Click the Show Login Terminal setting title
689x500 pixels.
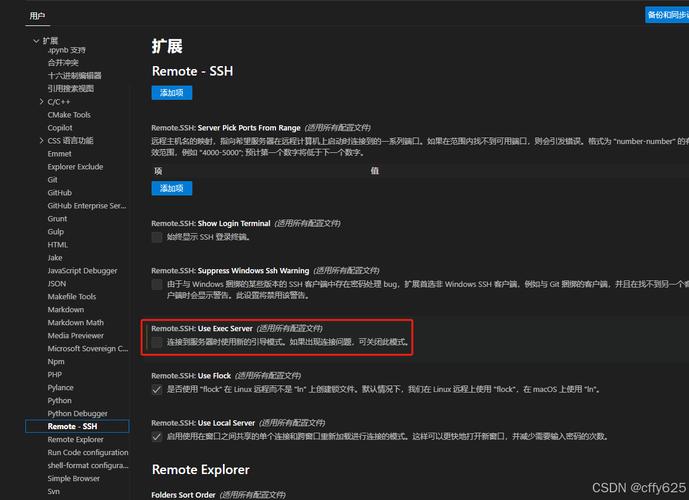211,223
